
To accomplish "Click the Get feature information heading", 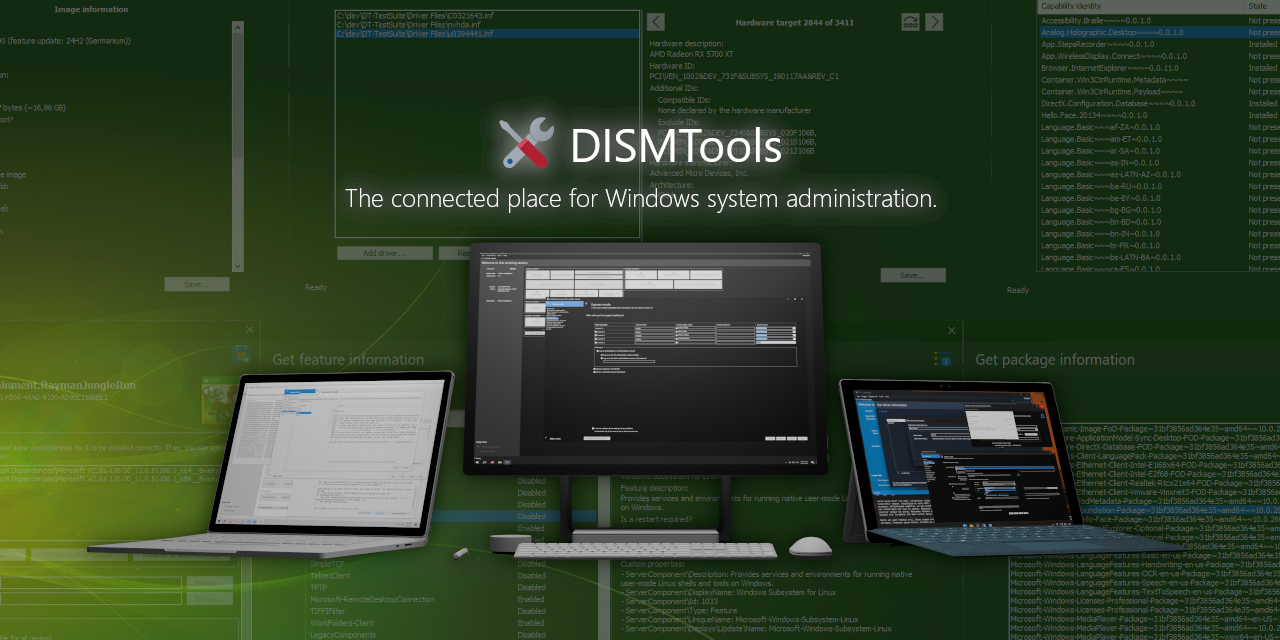I will click(x=348, y=359).
